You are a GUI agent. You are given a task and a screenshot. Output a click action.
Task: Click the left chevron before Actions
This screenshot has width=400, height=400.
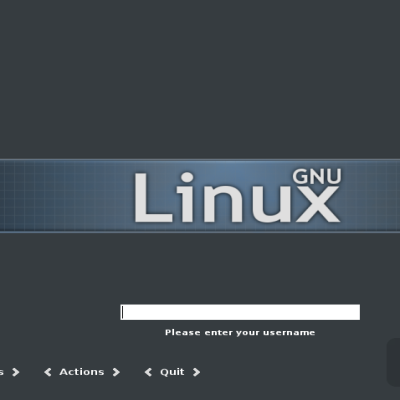(x=48, y=372)
